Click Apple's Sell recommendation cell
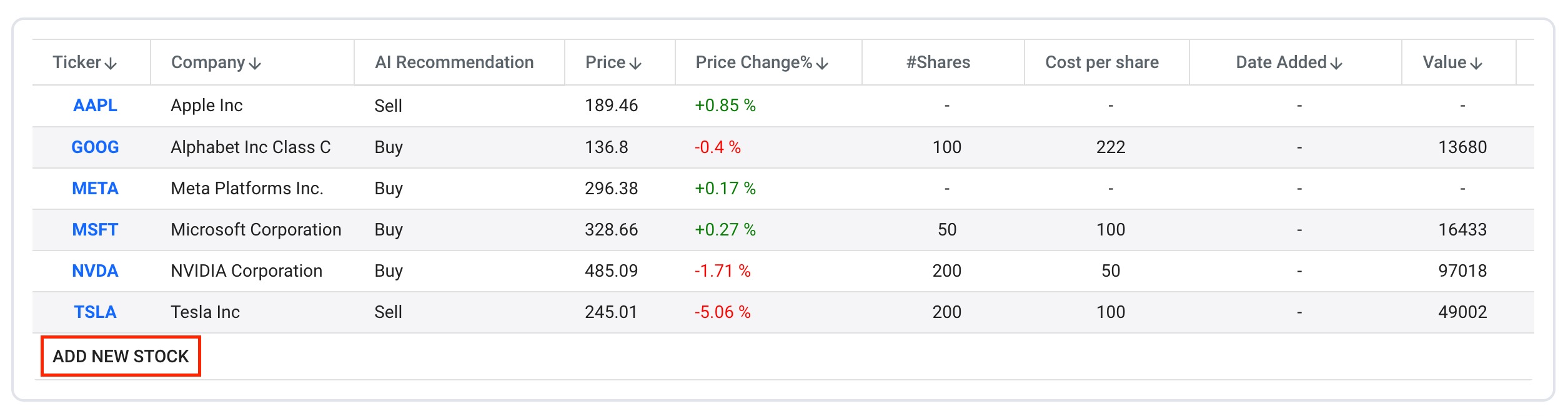This screenshot has height=416, width=1568. click(388, 106)
